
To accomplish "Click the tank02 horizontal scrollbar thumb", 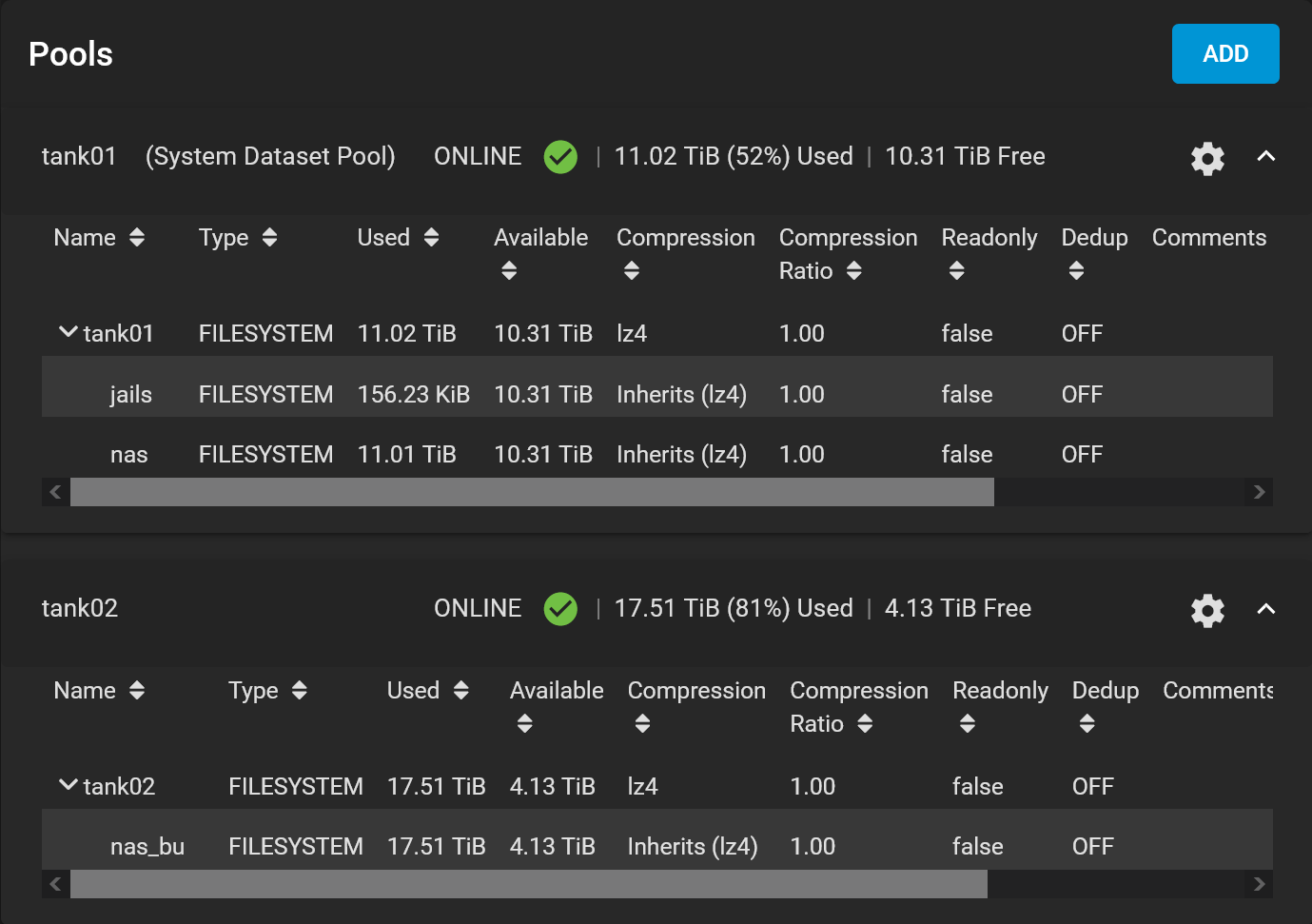I will tap(529, 884).
